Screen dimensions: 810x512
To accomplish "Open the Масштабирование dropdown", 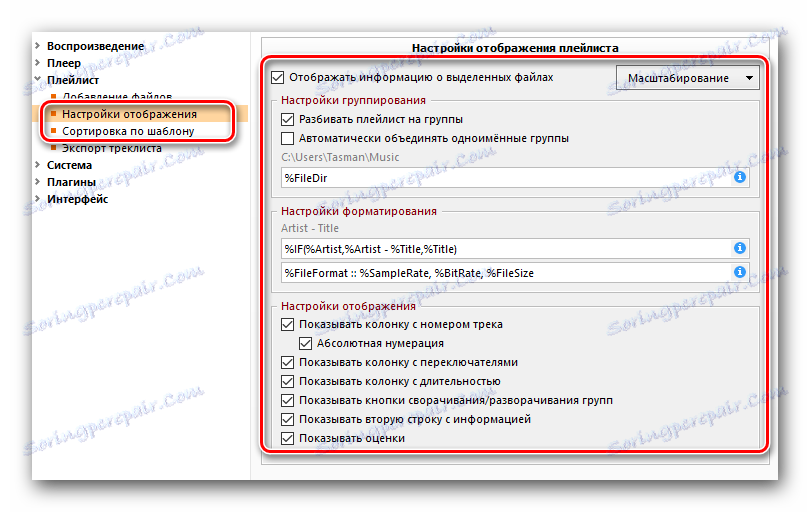I will [688, 78].
